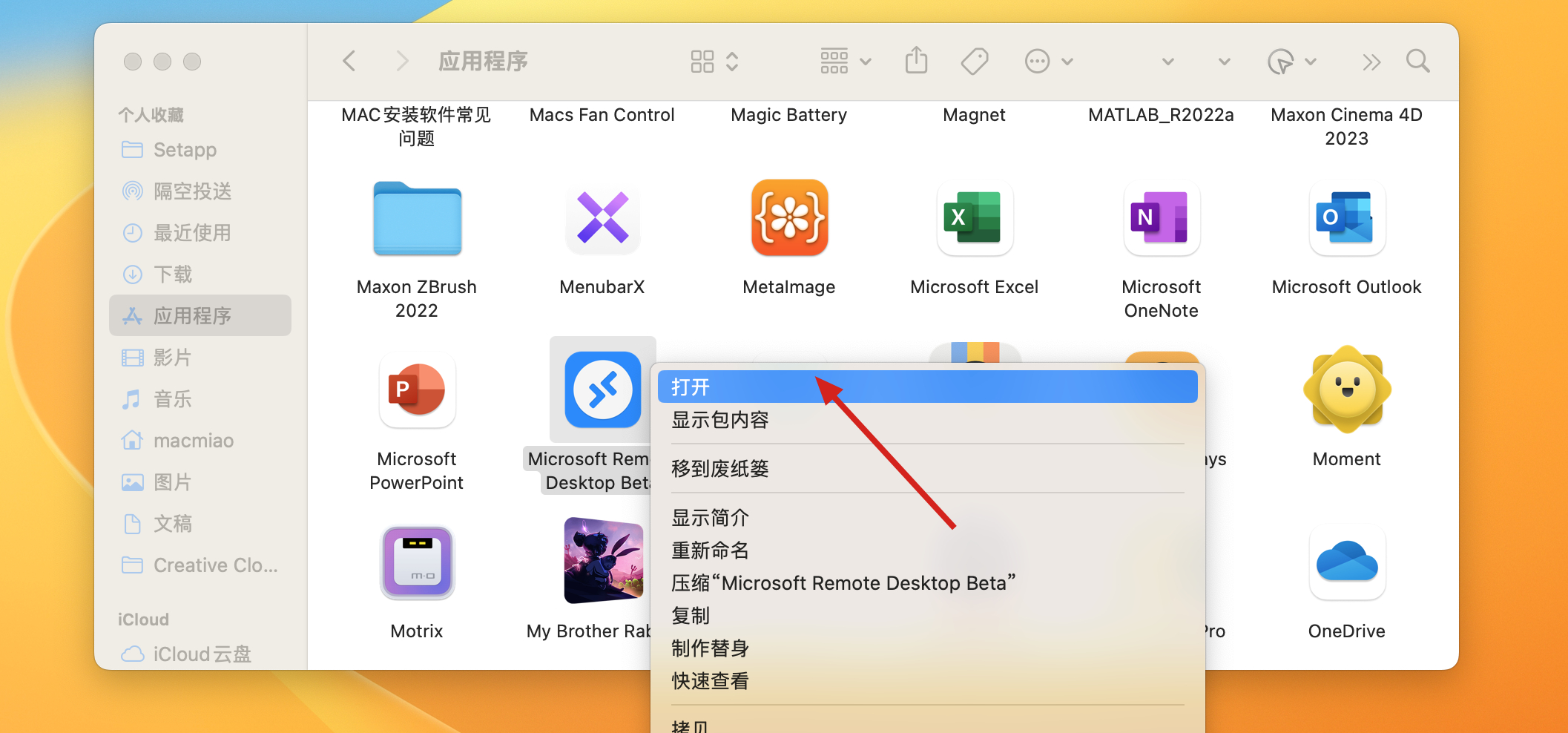Screen dimensions: 1568x733
Task: Switch icon view mode selector
Action: pyautogui.click(x=714, y=61)
